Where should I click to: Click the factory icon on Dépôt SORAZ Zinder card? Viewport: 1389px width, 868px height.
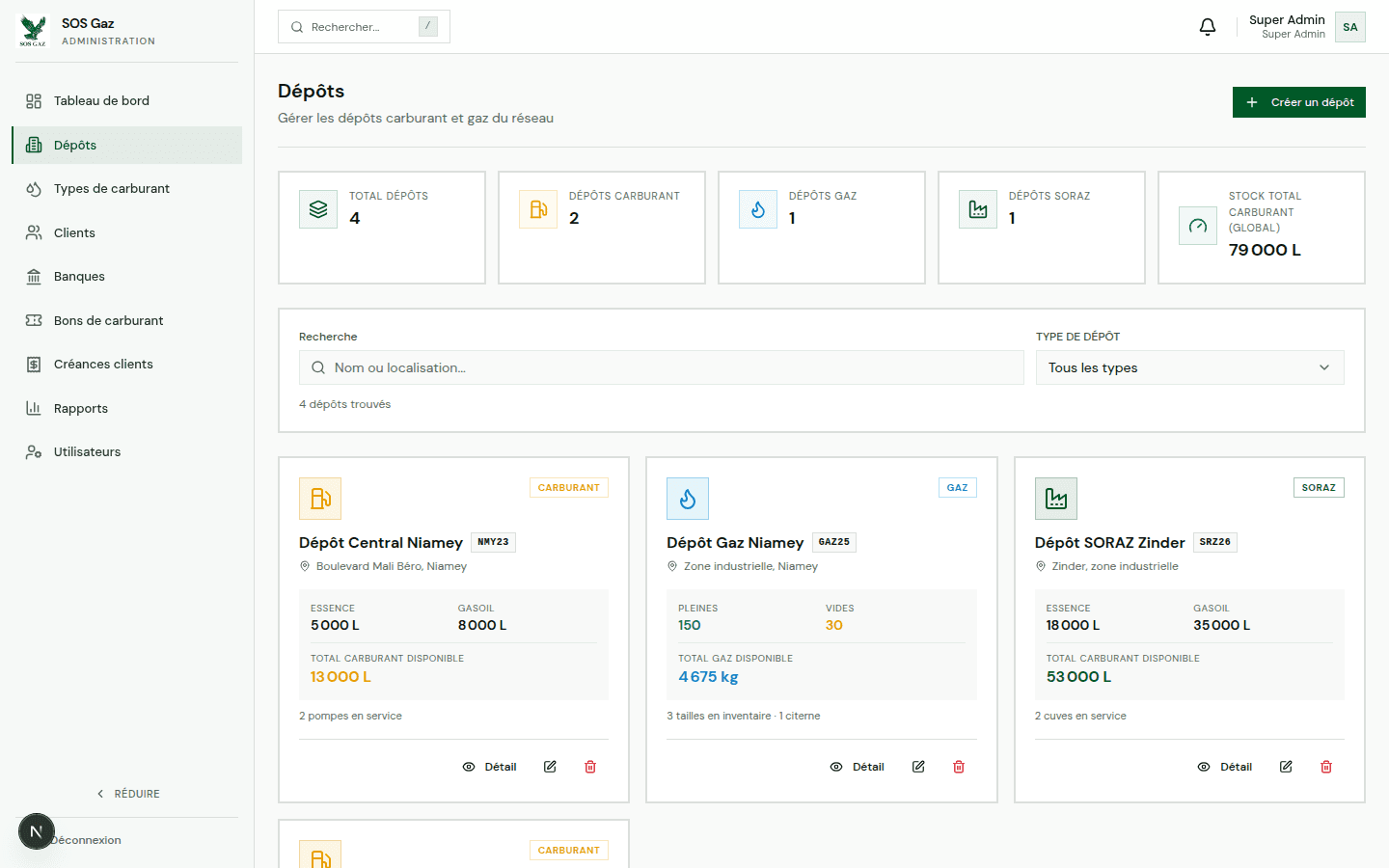pyautogui.click(x=1056, y=499)
